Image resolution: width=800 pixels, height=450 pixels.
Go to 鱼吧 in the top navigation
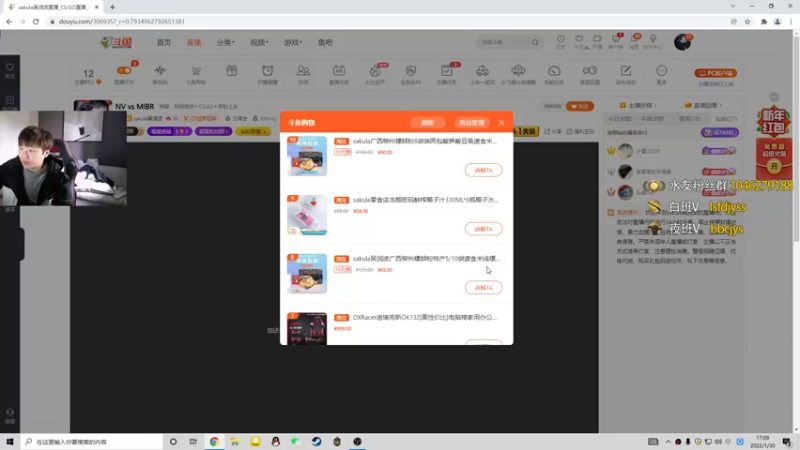point(325,42)
